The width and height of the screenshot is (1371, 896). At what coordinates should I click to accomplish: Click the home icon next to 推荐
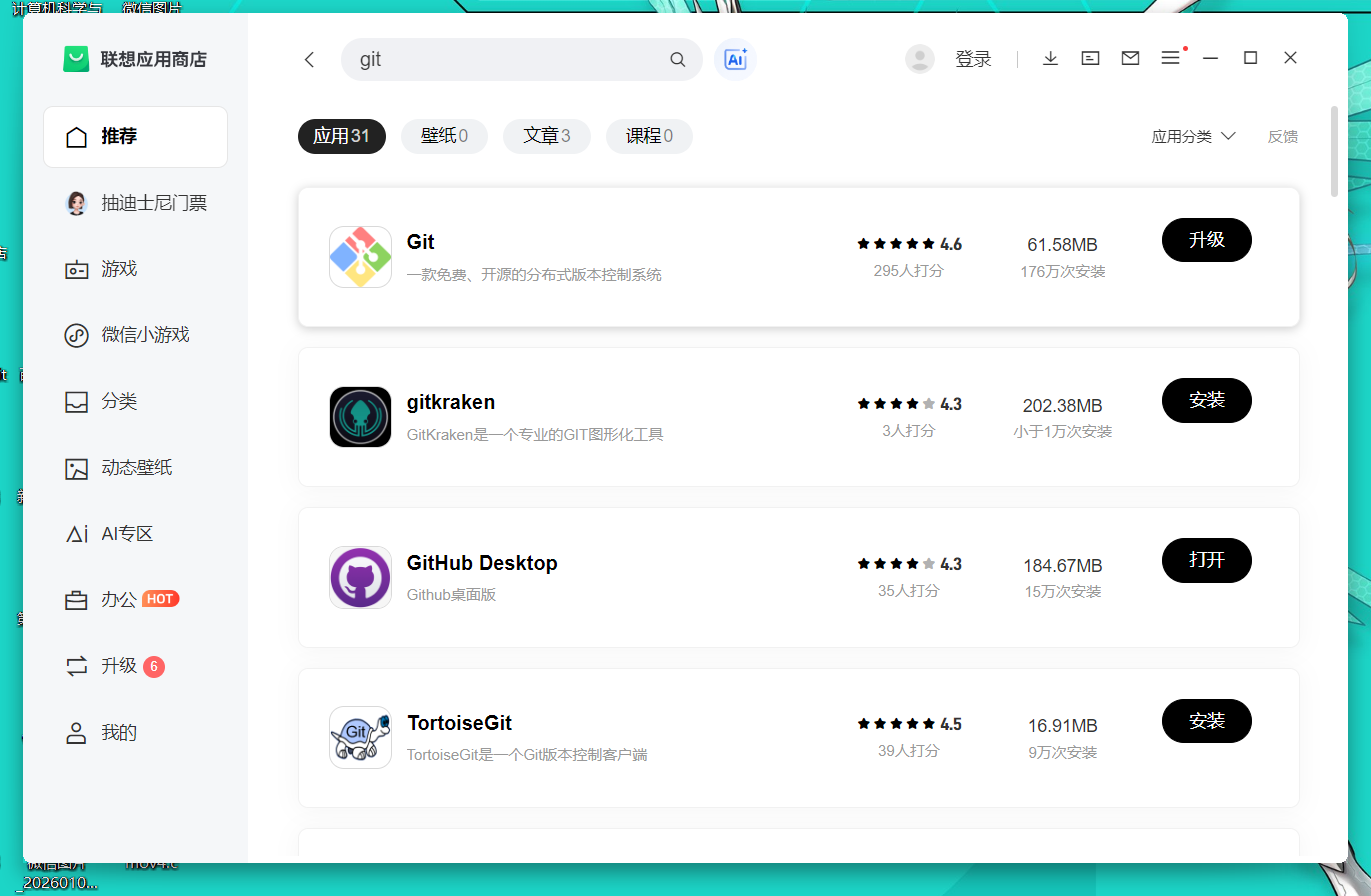click(x=76, y=137)
